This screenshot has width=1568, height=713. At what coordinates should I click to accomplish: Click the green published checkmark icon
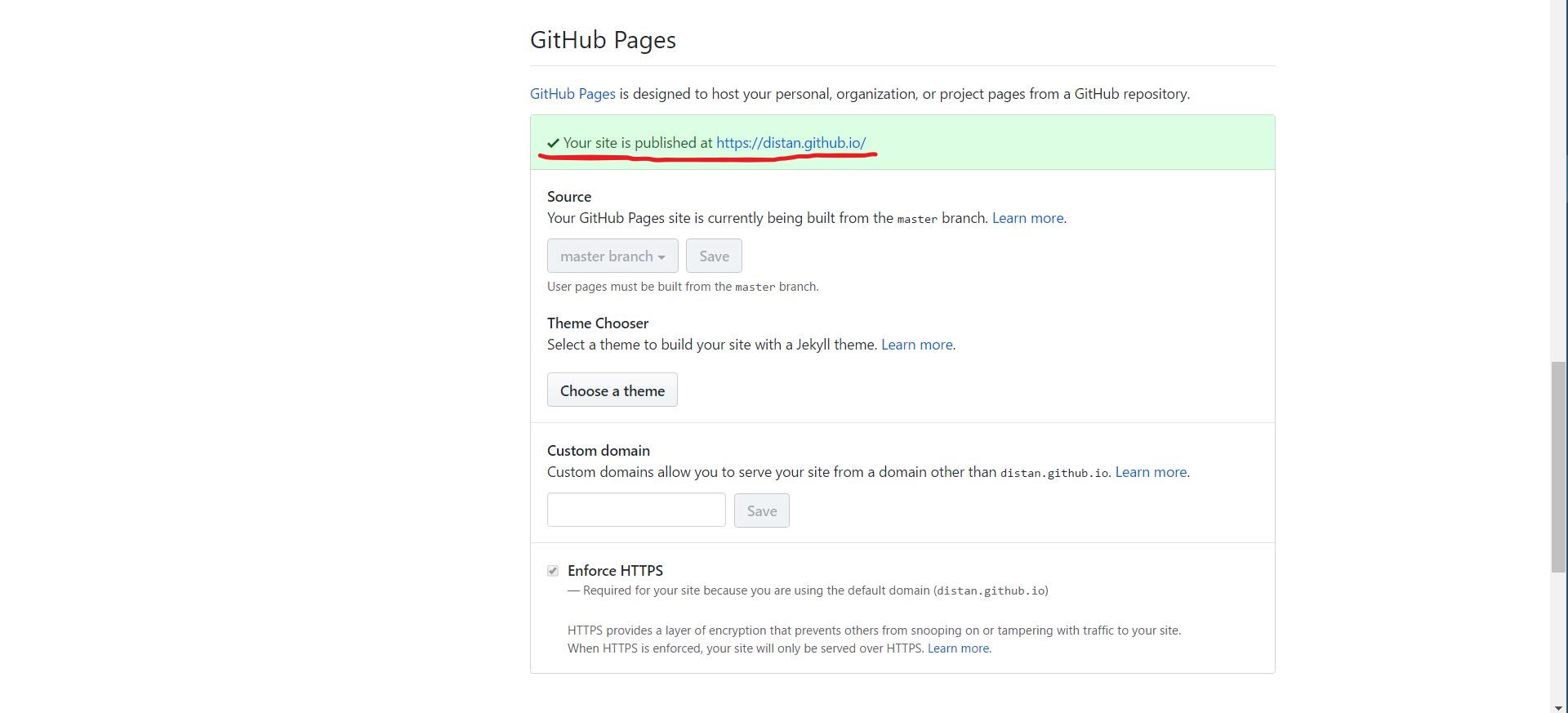click(x=553, y=143)
